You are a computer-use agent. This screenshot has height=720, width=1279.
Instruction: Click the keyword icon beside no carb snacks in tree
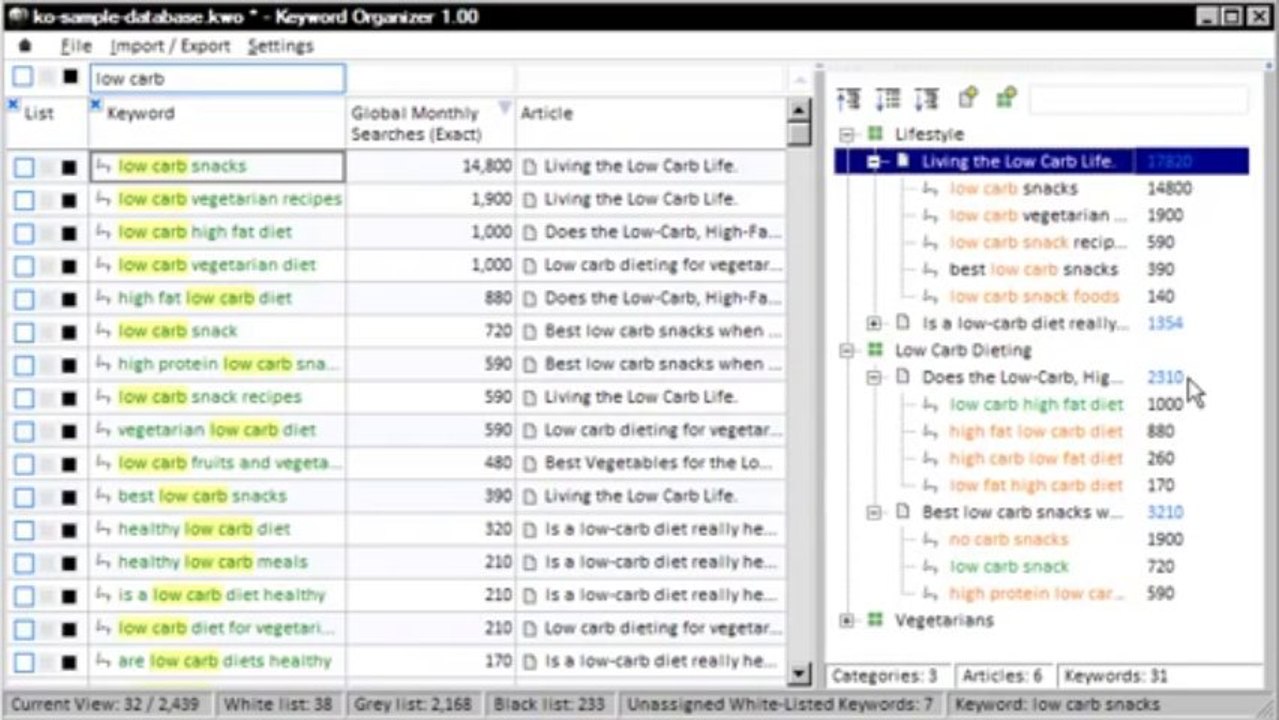click(930, 539)
